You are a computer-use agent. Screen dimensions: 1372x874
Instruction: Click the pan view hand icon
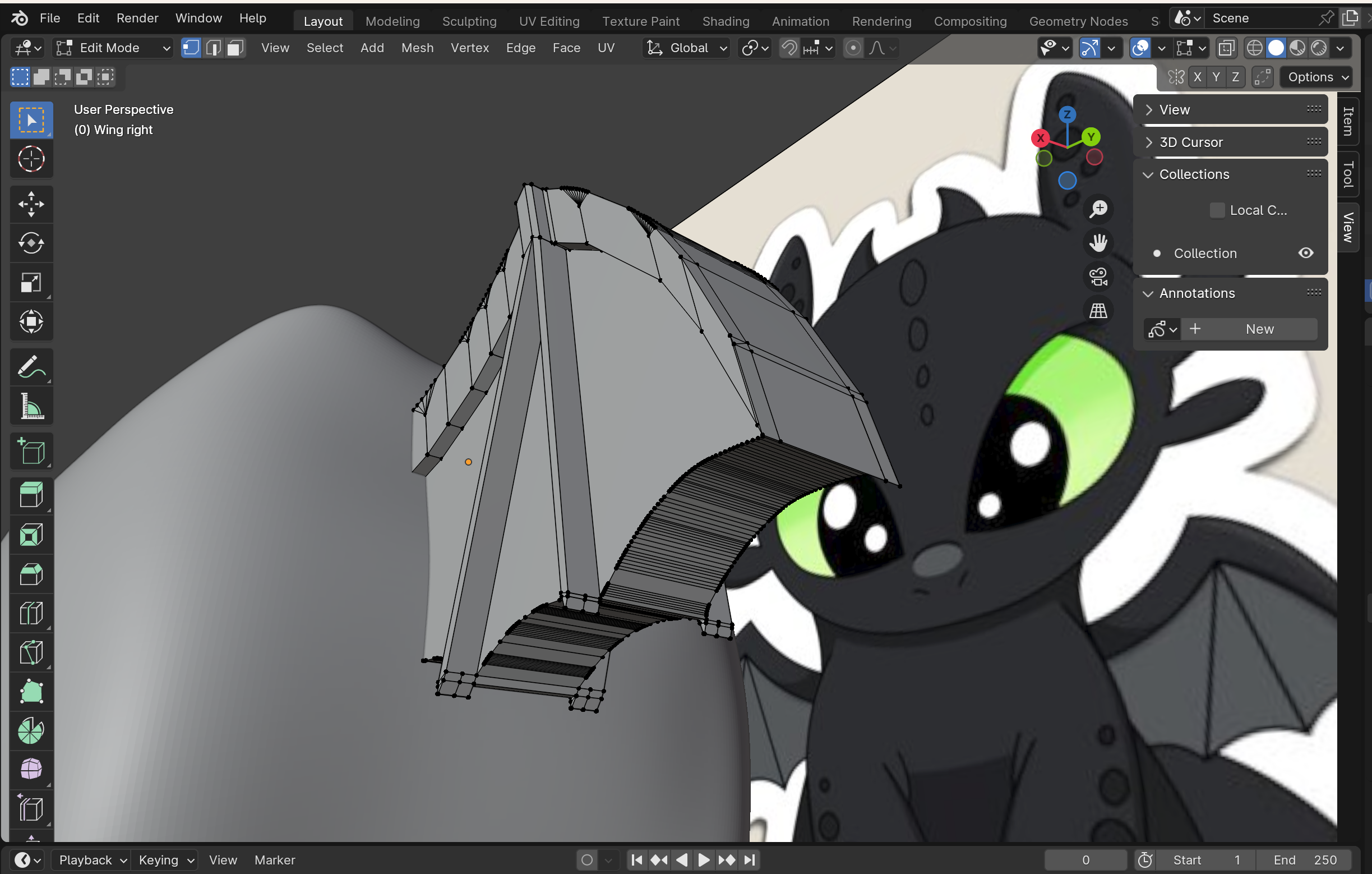point(1098,243)
